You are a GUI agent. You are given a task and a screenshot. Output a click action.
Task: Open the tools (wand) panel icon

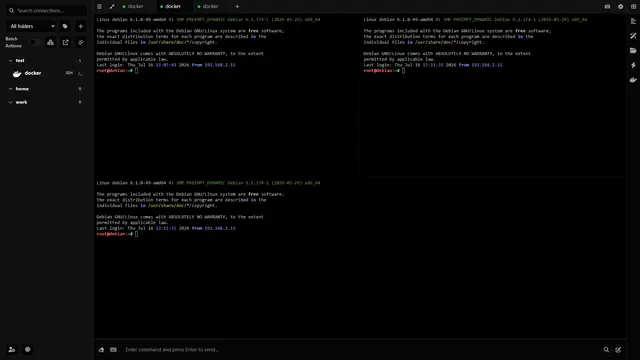coord(633,36)
